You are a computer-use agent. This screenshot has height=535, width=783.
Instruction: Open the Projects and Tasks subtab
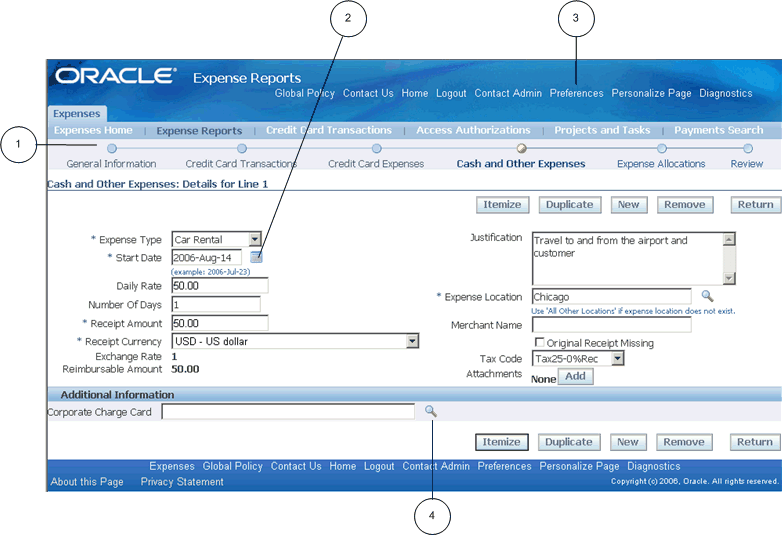602,130
